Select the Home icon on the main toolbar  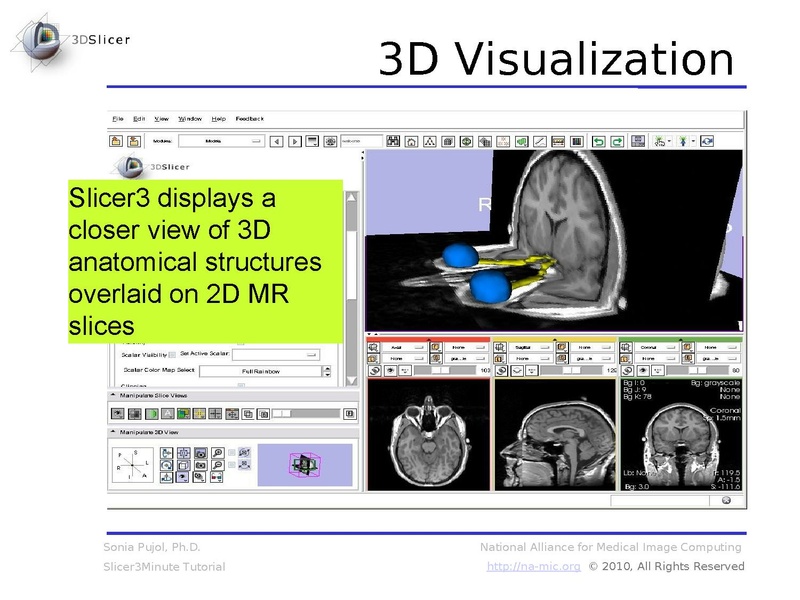[x=410, y=140]
